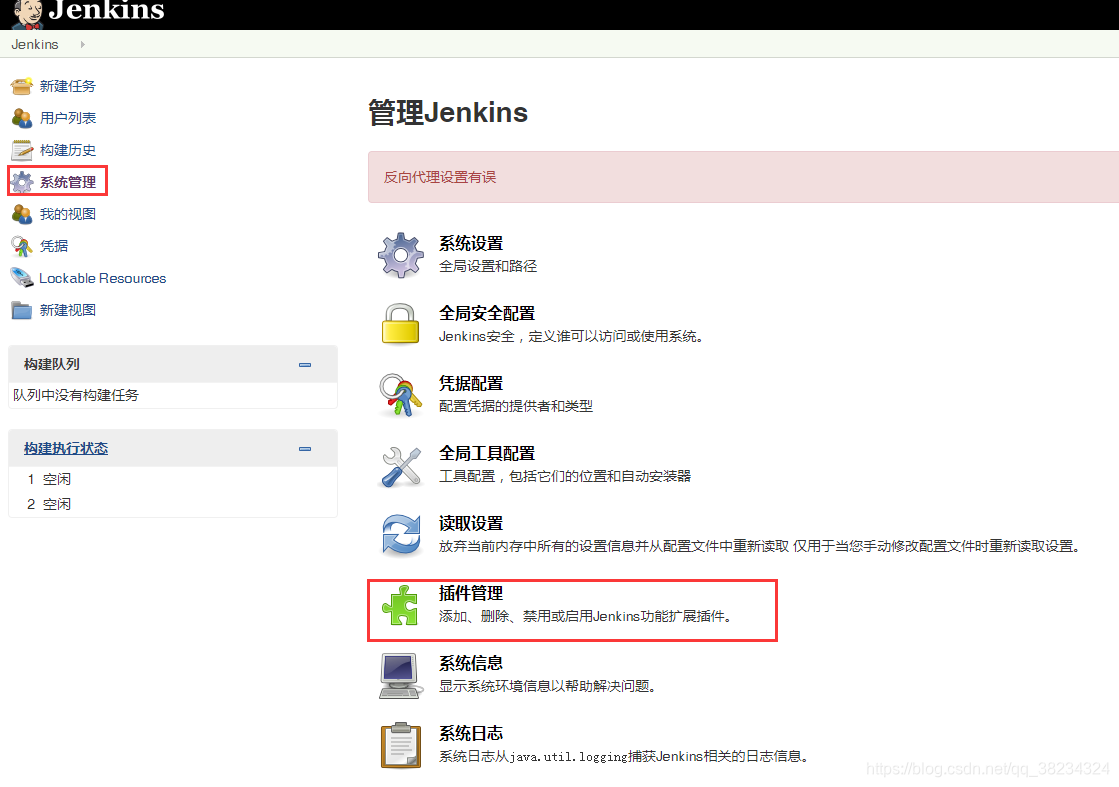
Task: Click the 全局安全配置 padlock icon
Action: pyautogui.click(x=400, y=324)
